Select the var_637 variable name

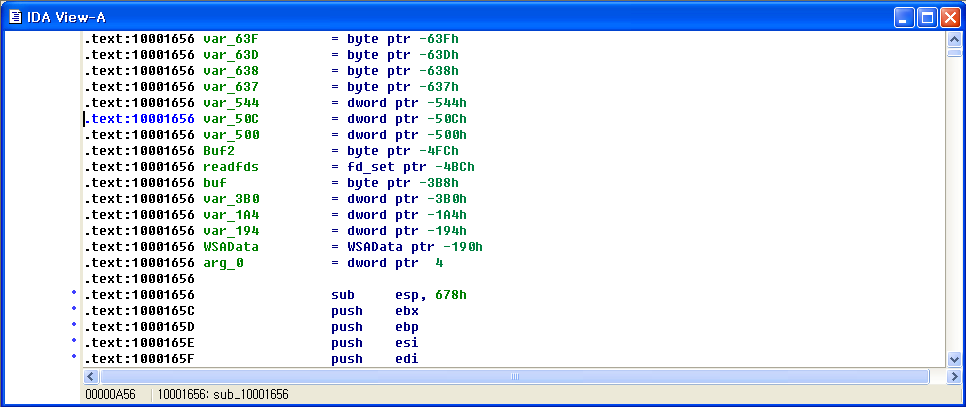[x=231, y=87]
